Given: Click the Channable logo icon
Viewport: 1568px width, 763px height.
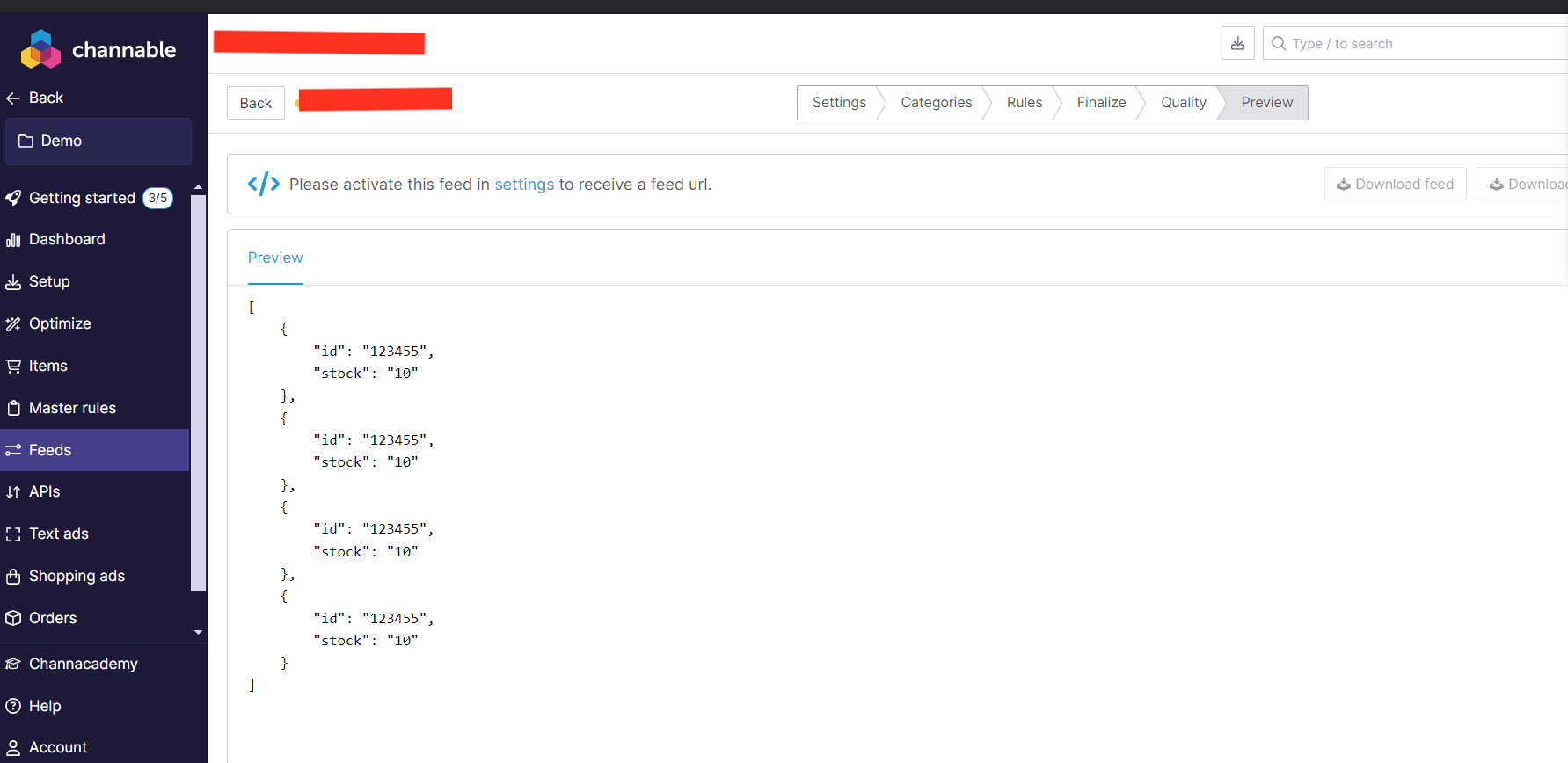Looking at the screenshot, I should [x=40, y=49].
